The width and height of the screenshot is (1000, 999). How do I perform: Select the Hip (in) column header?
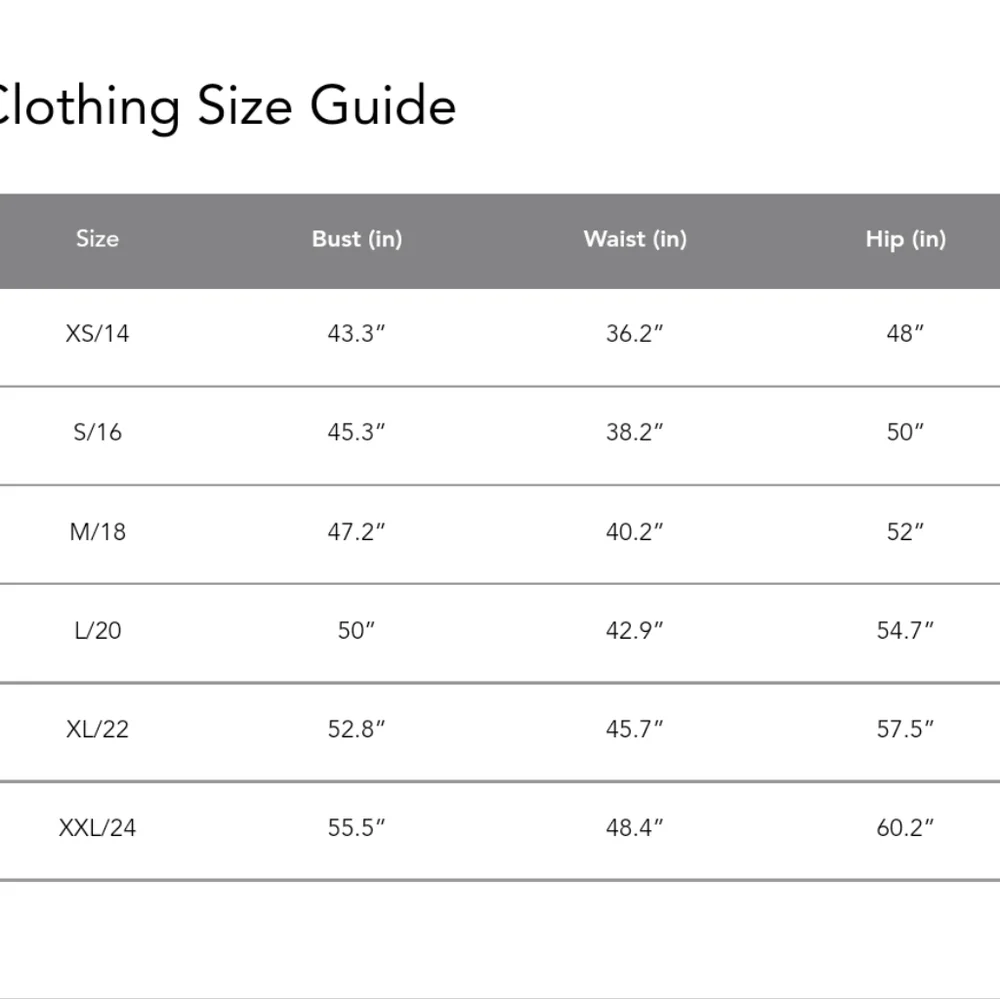tap(905, 239)
